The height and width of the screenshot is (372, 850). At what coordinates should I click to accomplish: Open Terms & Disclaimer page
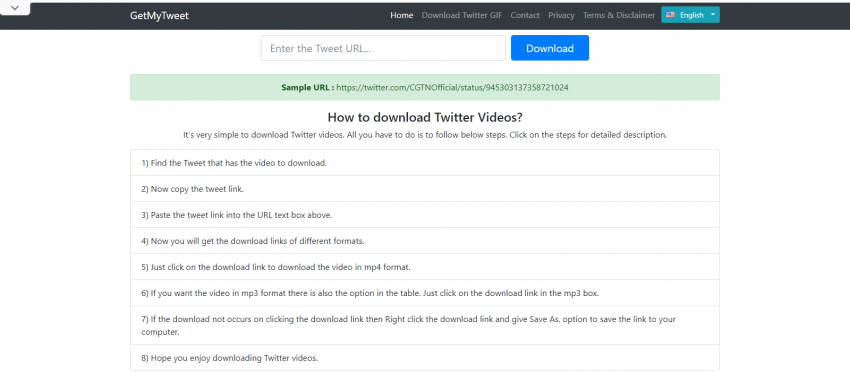coord(619,15)
